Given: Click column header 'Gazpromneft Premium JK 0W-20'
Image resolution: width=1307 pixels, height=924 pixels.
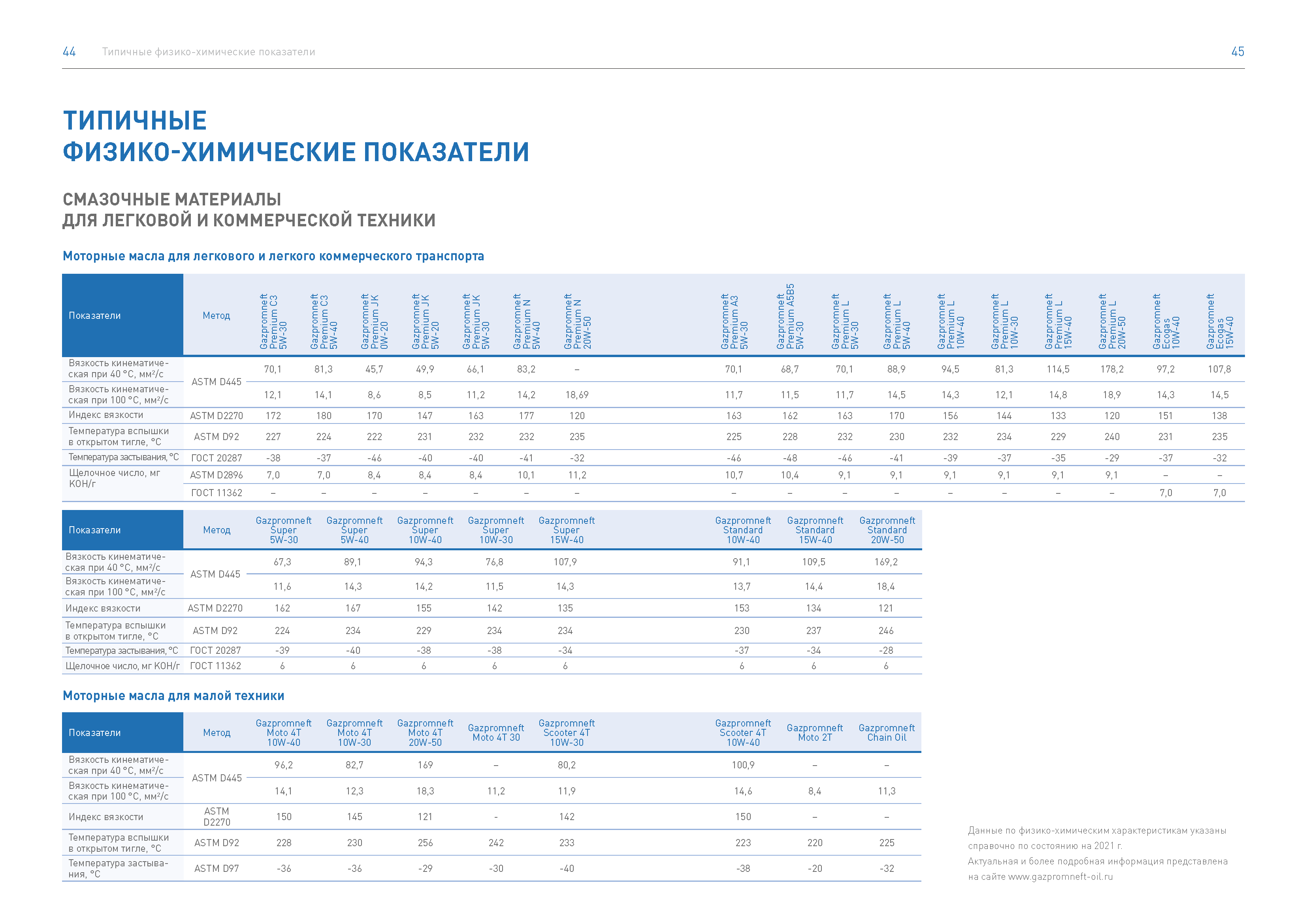Looking at the screenshot, I should [x=375, y=321].
